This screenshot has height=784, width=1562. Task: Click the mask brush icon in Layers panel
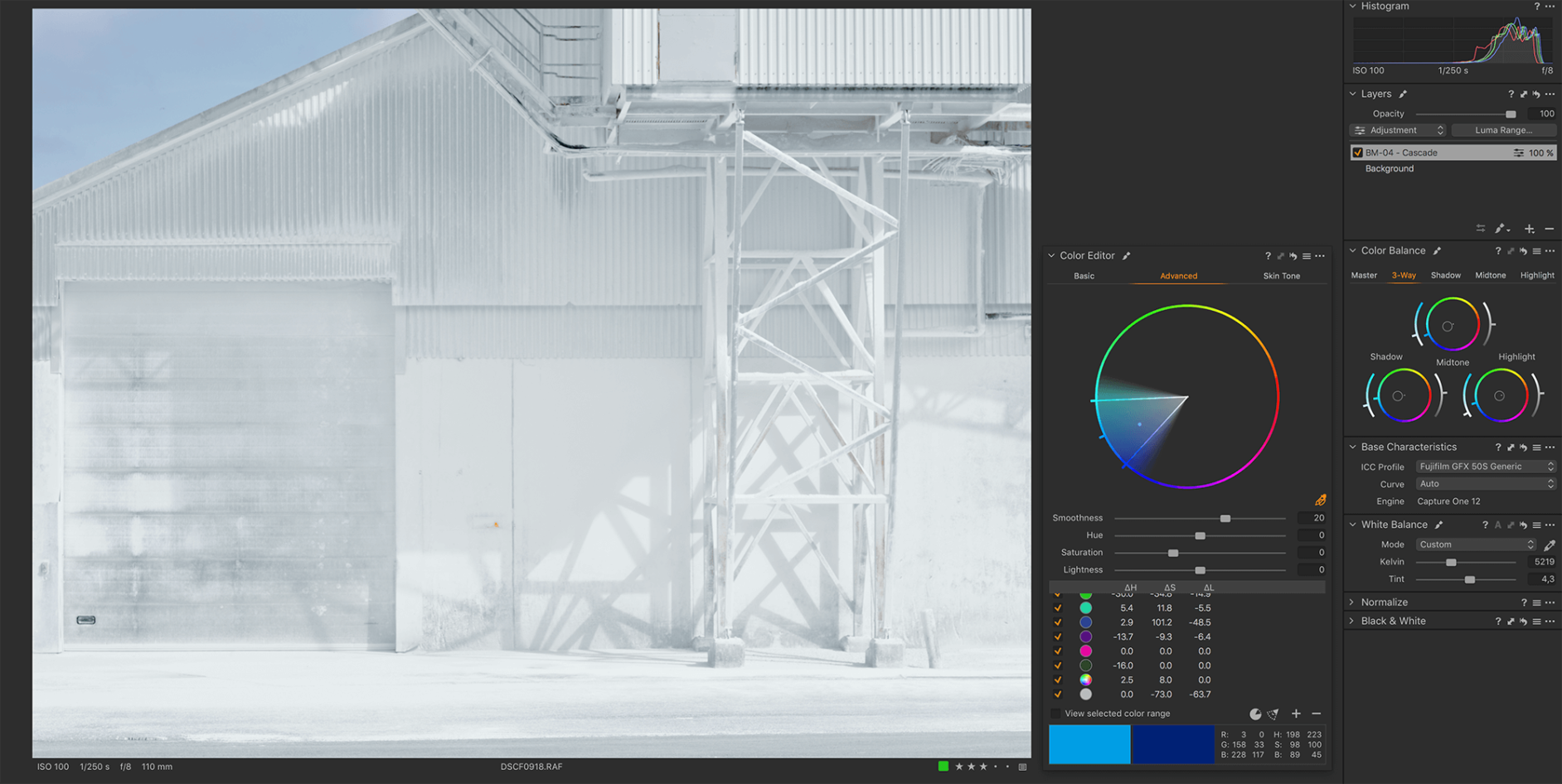pyautogui.click(x=1500, y=229)
